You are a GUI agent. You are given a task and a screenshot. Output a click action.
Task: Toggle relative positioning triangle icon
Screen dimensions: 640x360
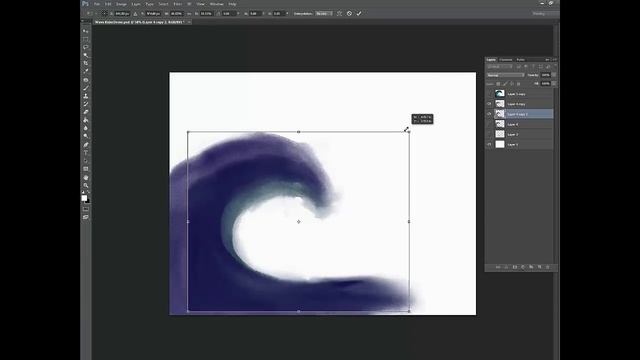click(x=136, y=13)
